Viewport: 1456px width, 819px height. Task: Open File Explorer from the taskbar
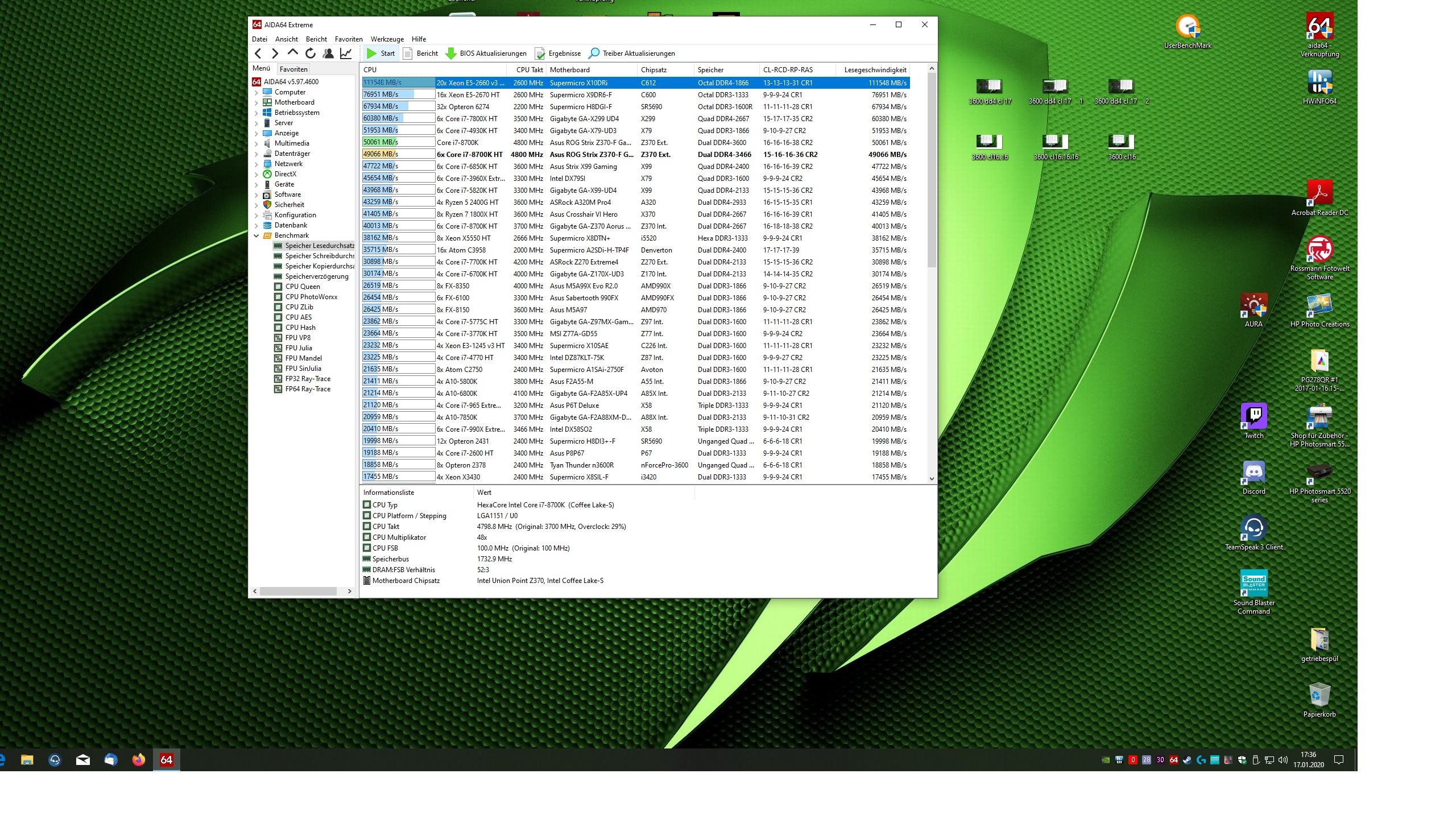[27, 760]
